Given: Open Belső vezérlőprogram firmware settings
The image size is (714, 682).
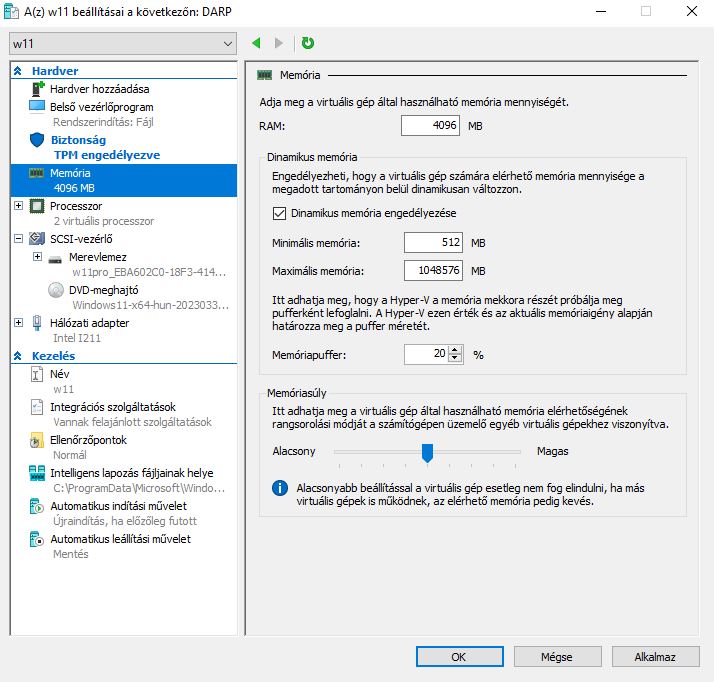Looking at the screenshot, I should point(101,106).
